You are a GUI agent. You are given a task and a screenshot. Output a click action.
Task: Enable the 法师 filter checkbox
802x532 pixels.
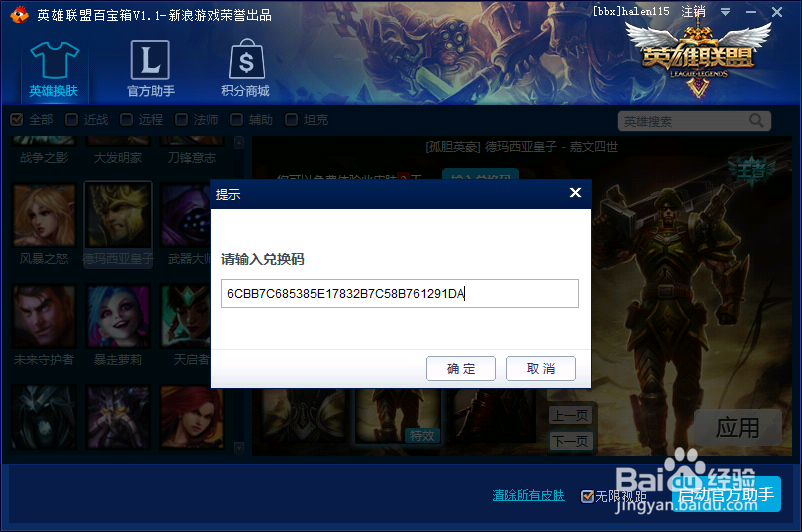coord(182,120)
